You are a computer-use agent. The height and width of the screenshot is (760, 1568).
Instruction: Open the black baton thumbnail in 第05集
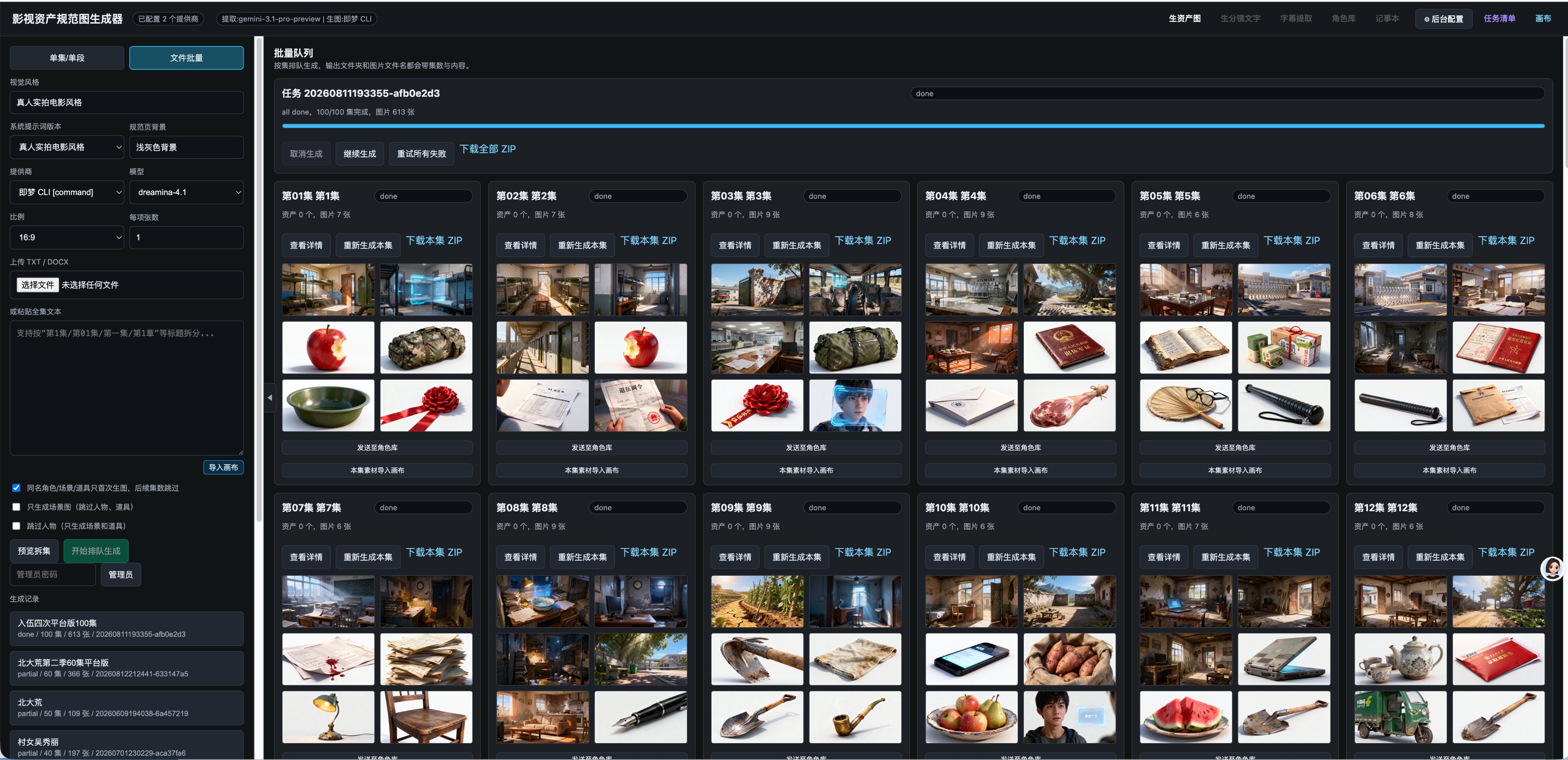[x=1284, y=406]
